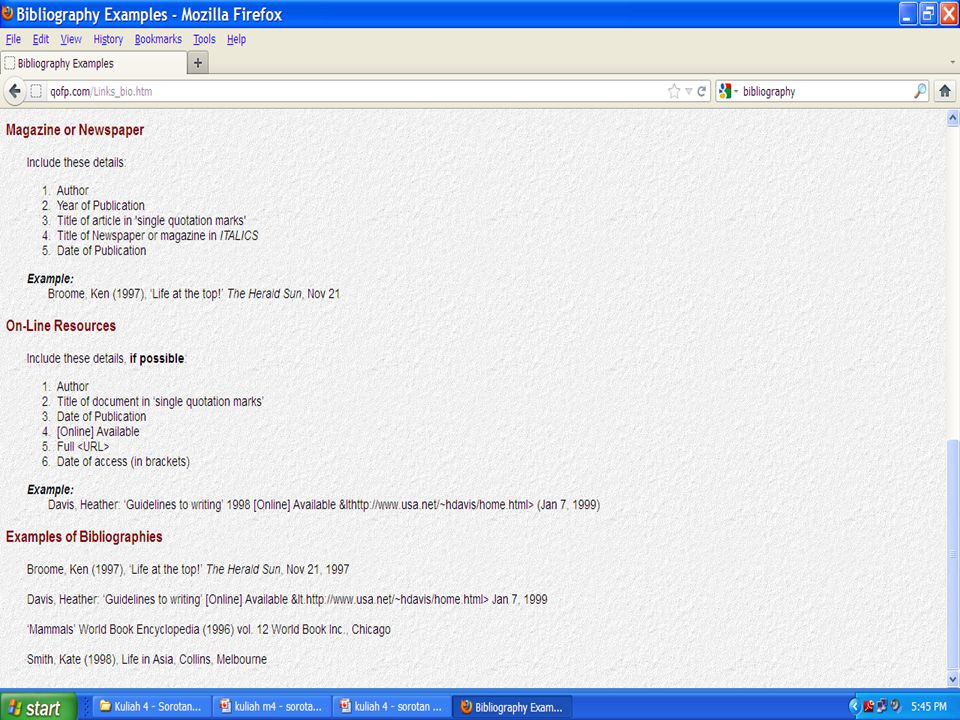The height and width of the screenshot is (720, 960).
Task: Click the scrollbar down arrow
Action: tap(953, 678)
